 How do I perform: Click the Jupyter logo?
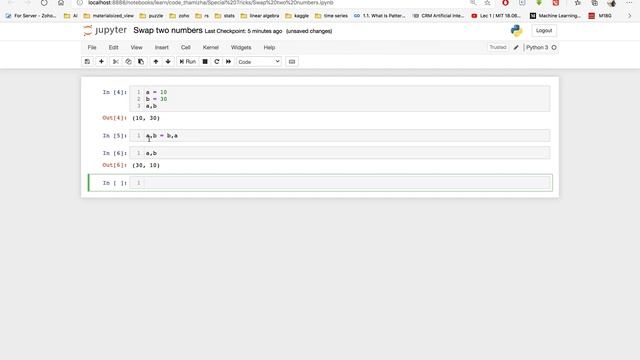(105, 30)
